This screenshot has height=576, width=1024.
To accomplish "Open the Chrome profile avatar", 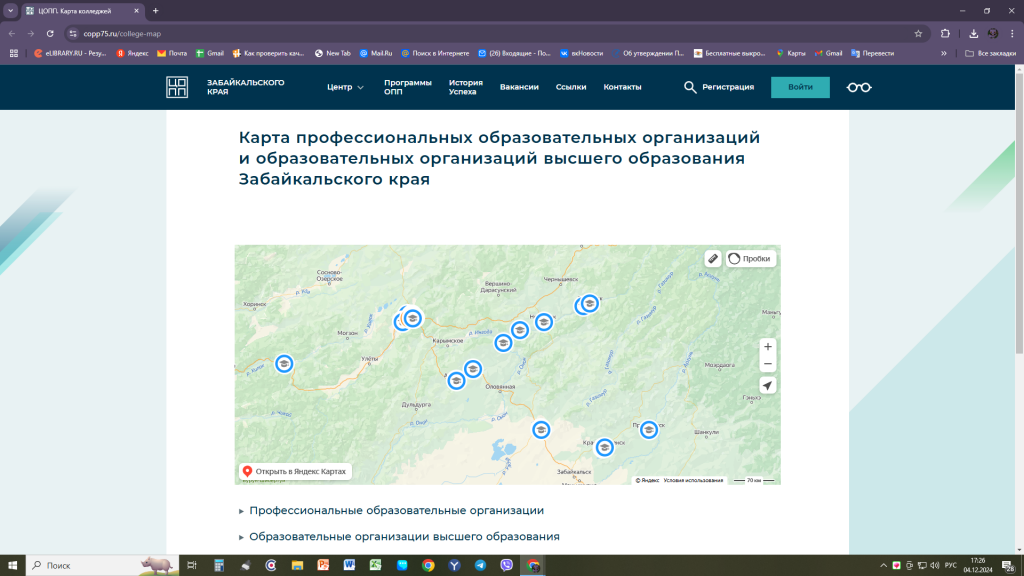I will click(993, 33).
